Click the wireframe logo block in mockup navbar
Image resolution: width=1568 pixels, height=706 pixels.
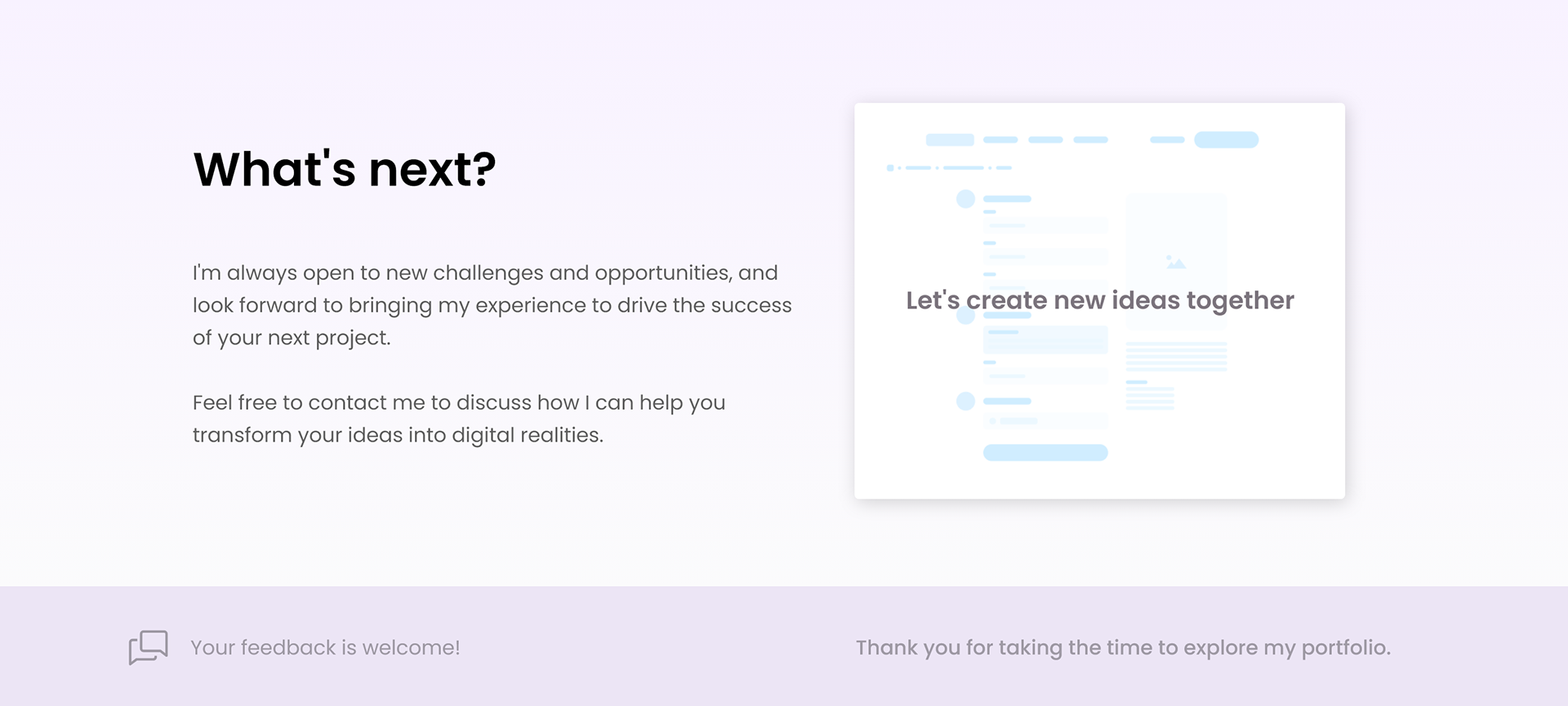949,140
